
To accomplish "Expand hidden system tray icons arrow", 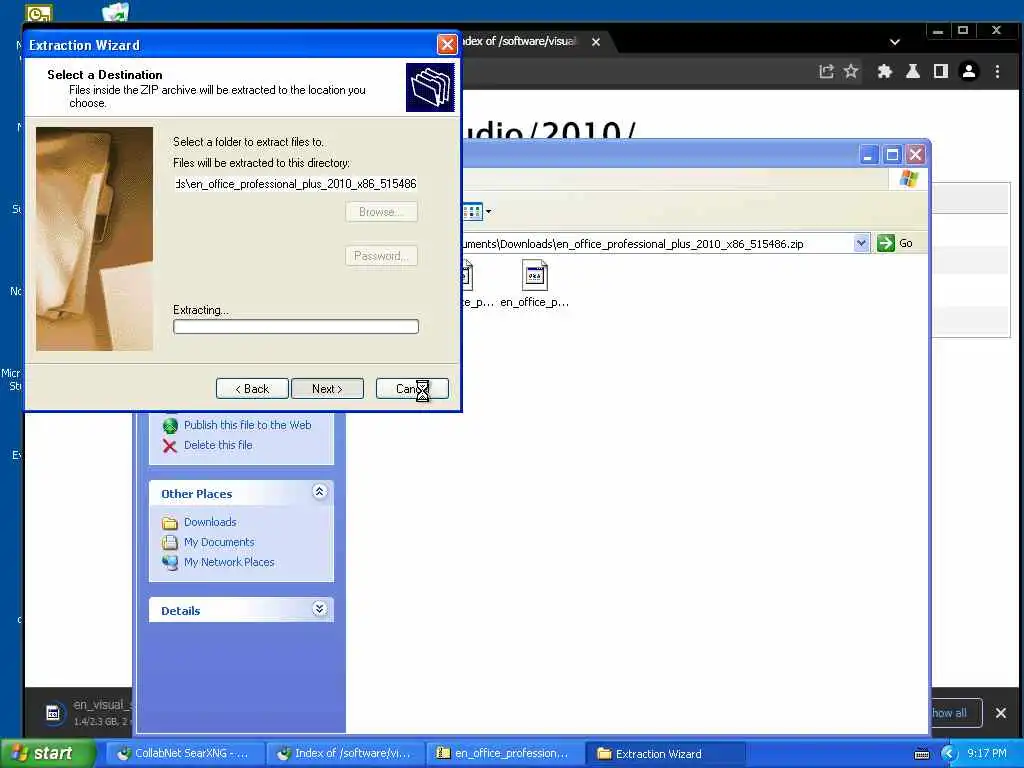I will pyautogui.click(x=949, y=754).
